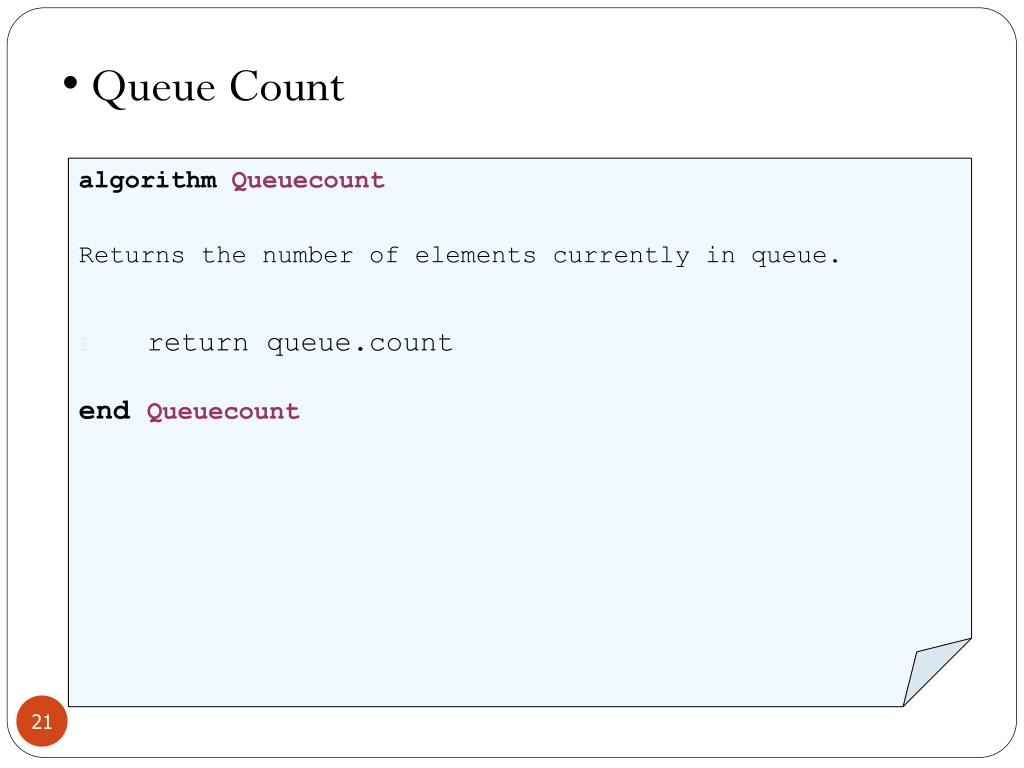1024x768 pixels.
Task: Select the word Queue in the slide title
Action: coord(153,88)
